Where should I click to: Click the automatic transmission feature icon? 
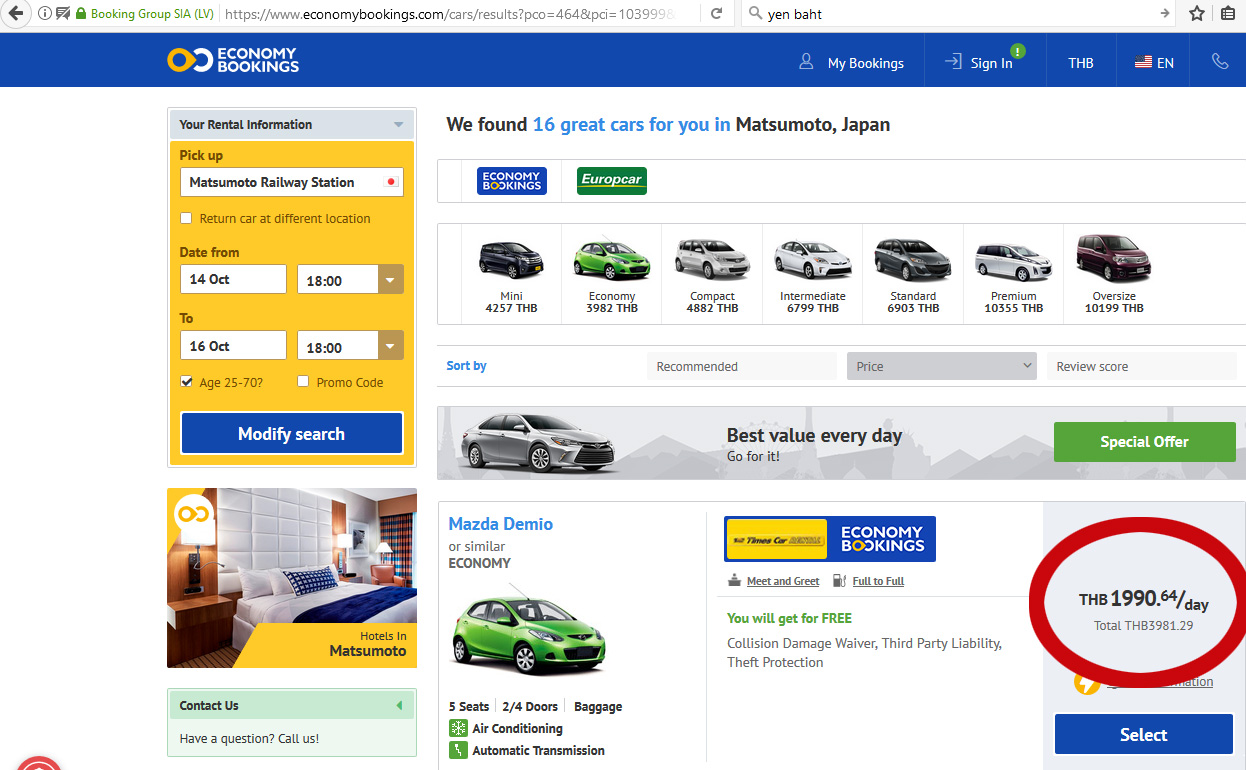pos(458,750)
